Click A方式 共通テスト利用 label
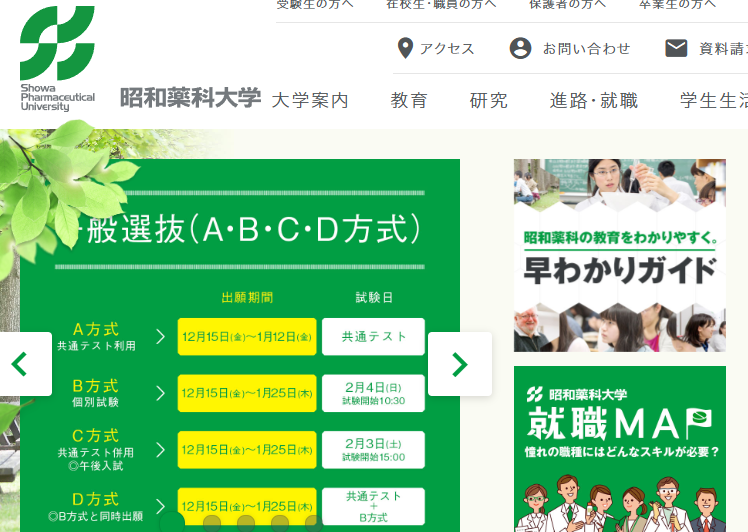Image resolution: width=748 pixels, height=532 pixels. click(x=96, y=336)
